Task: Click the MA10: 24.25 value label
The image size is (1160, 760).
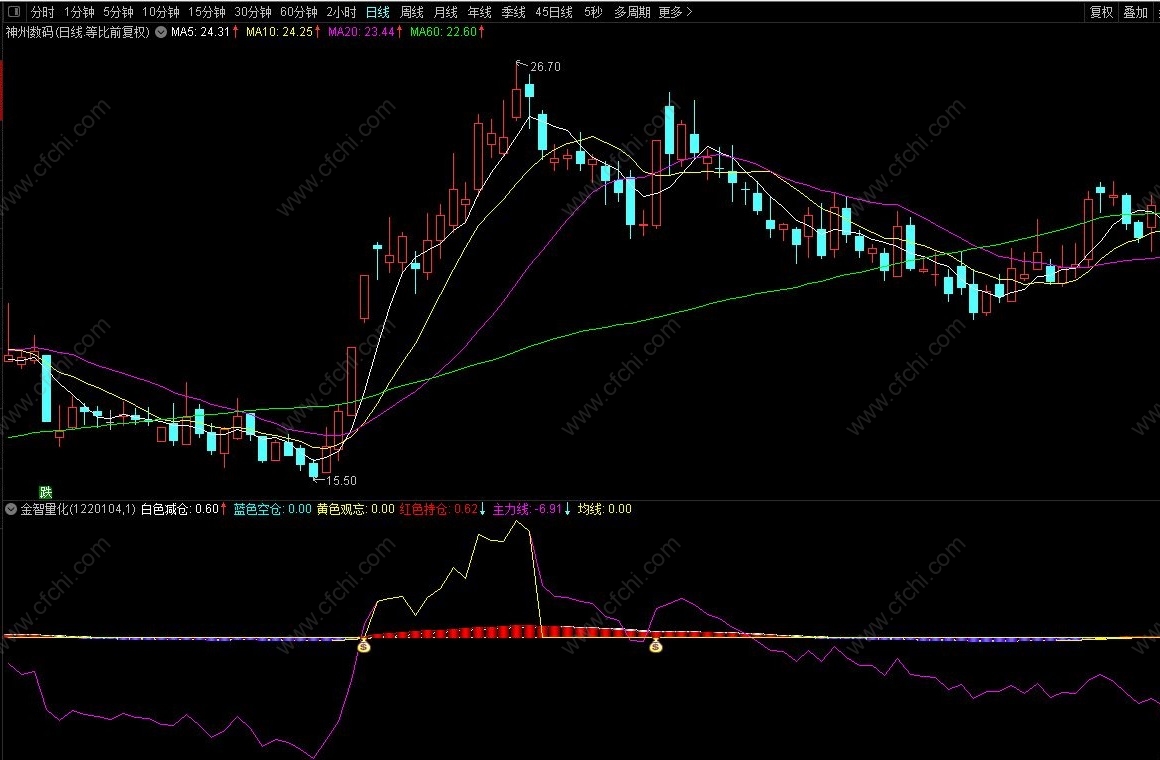Action: tap(283, 32)
